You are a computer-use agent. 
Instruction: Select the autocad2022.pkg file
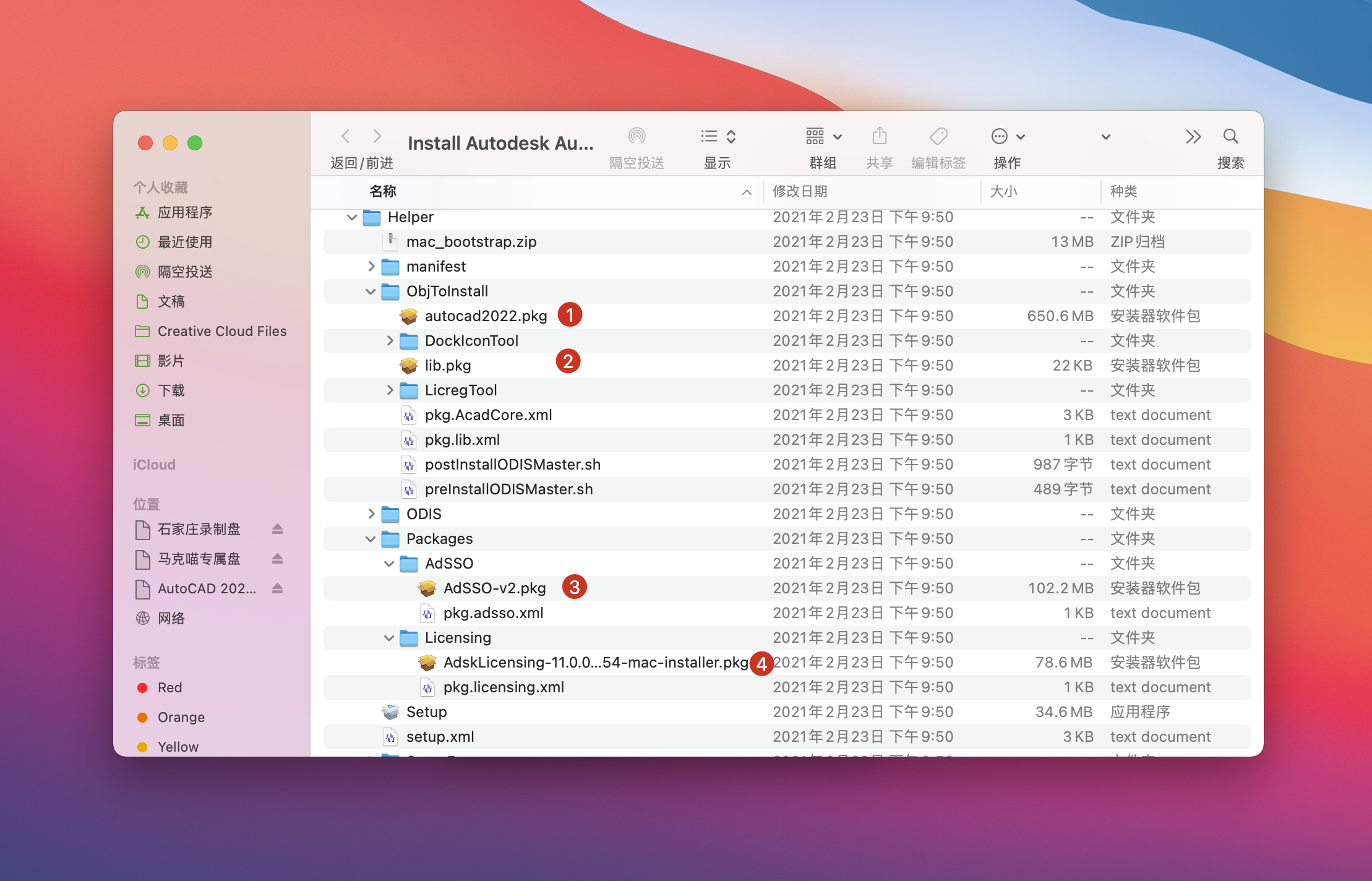click(x=486, y=316)
